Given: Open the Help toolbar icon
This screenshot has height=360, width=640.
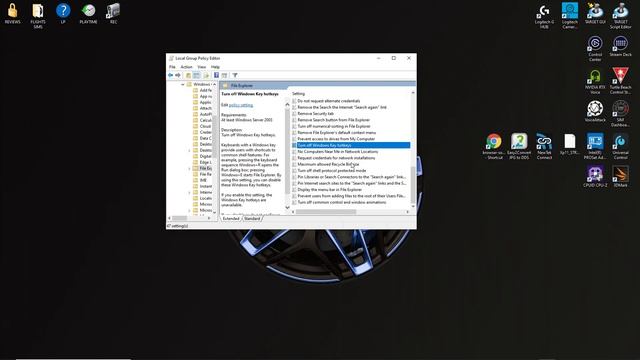Looking at the screenshot, I should [x=216, y=75].
